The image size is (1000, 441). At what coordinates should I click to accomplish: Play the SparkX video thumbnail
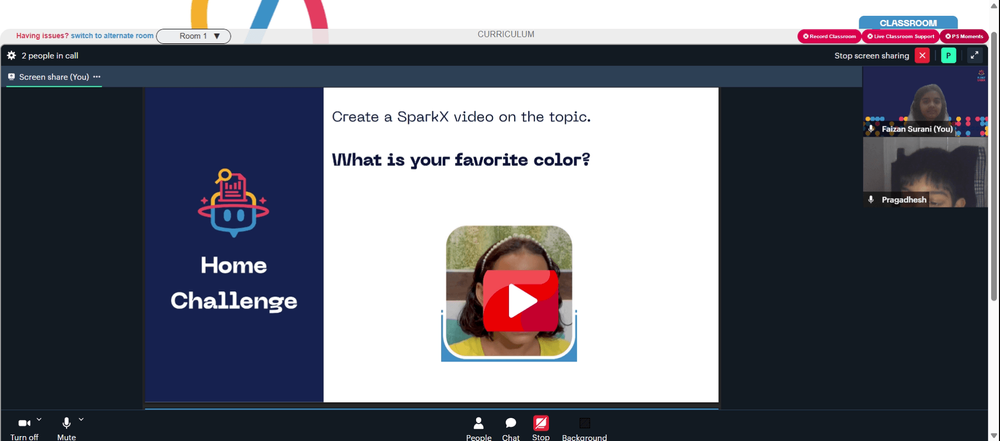point(520,301)
